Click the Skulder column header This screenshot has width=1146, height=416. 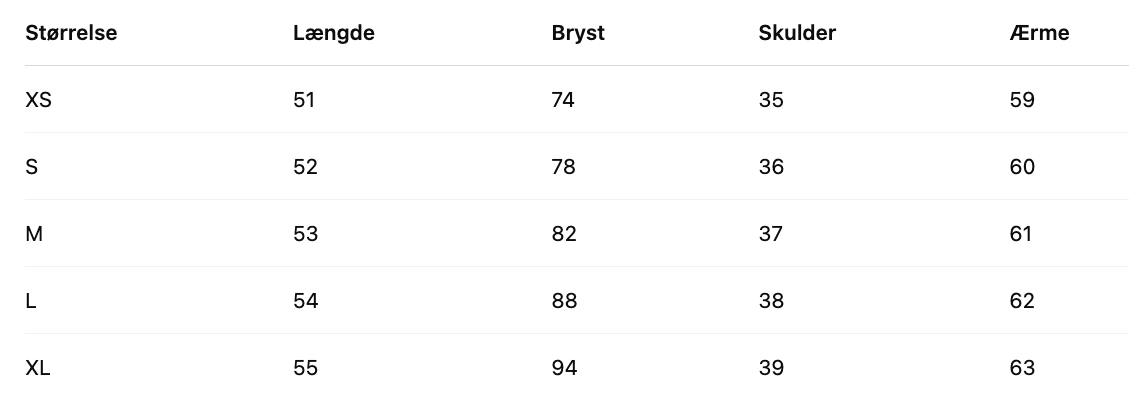[797, 33]
